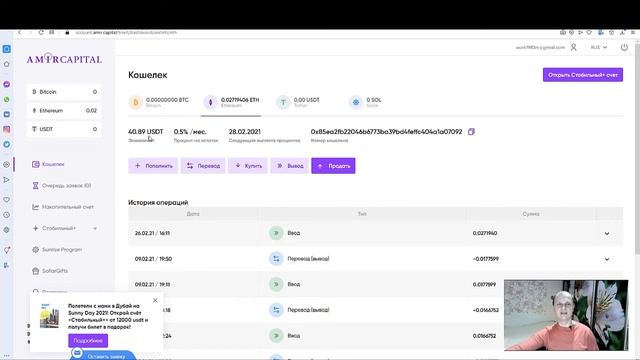Click the user profile icon

click(x=573, y=47)
